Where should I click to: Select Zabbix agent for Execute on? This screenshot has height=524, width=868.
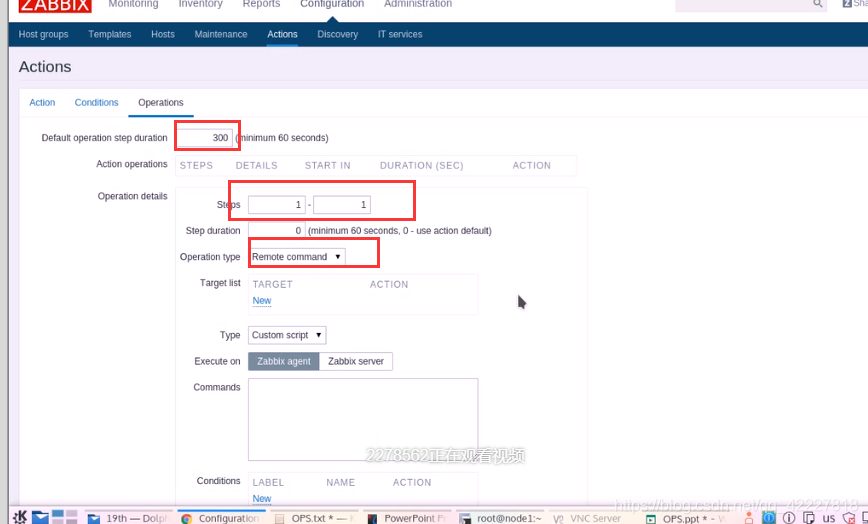click(283, 361)
